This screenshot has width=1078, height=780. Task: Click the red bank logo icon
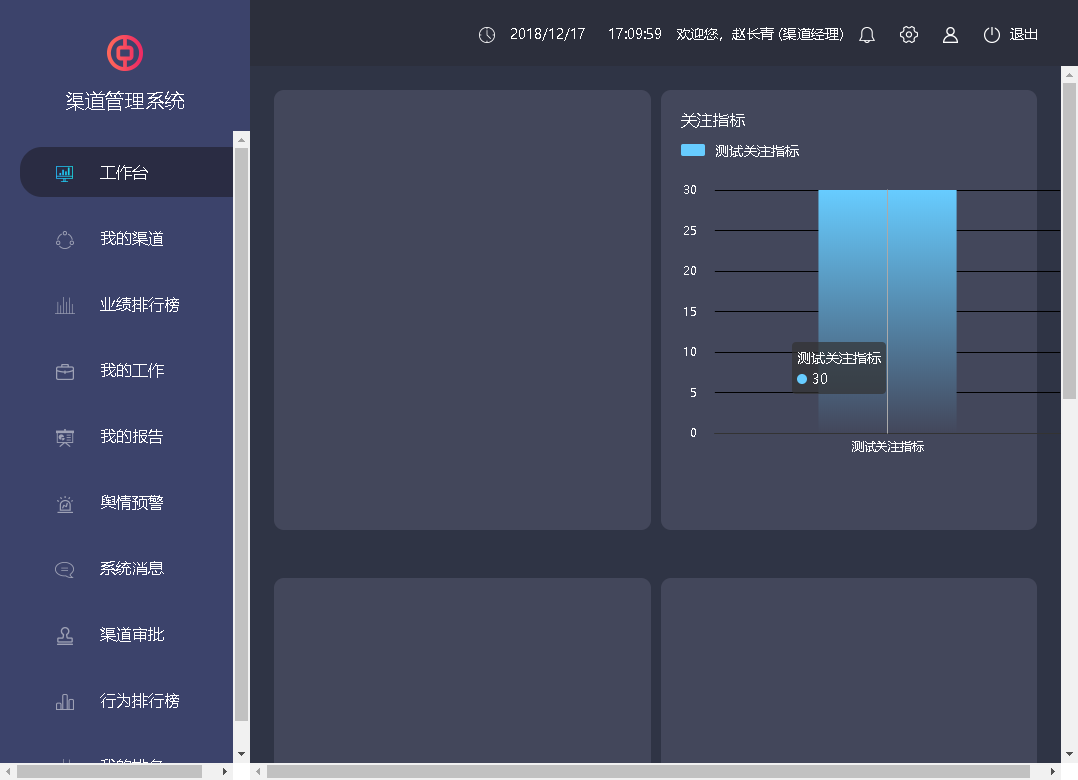124,53
